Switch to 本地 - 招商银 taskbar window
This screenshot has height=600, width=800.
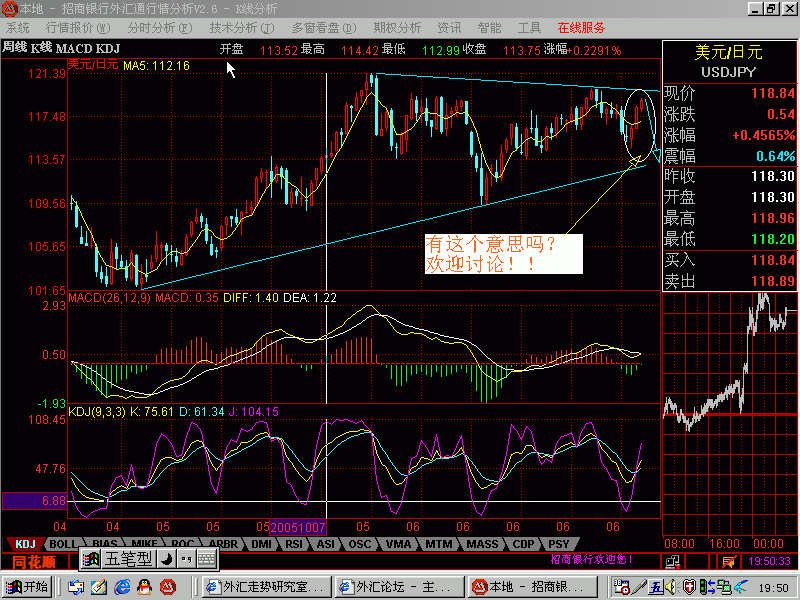click(534, 587)
